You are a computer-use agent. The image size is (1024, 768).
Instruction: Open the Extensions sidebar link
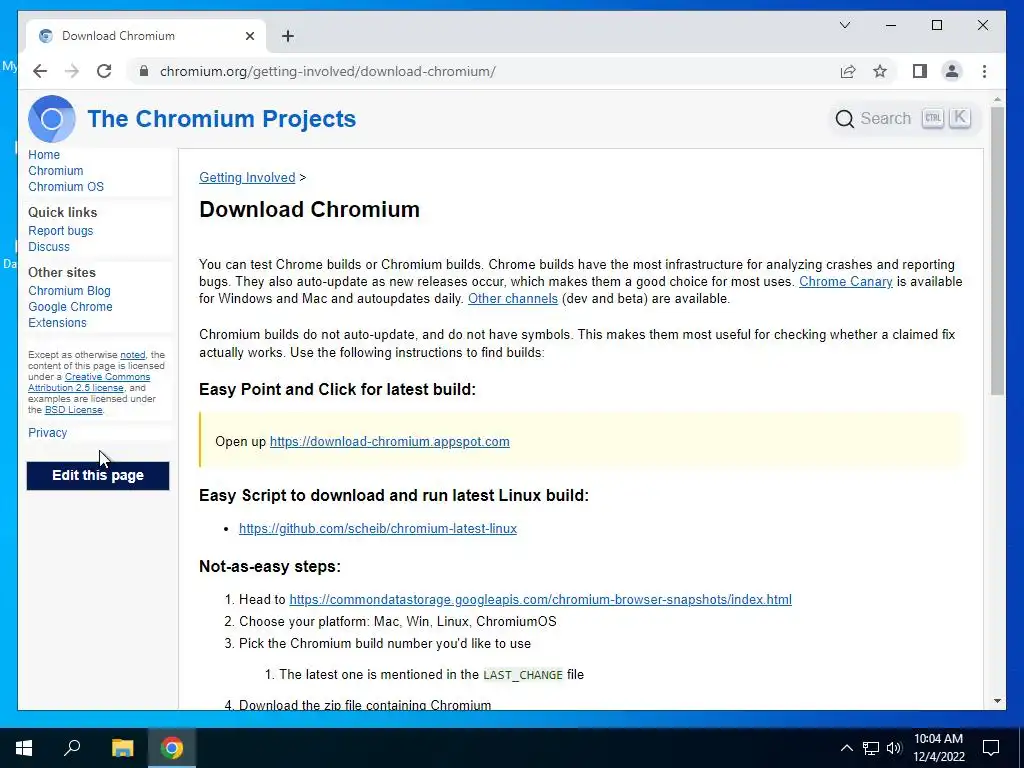point(57,323)
